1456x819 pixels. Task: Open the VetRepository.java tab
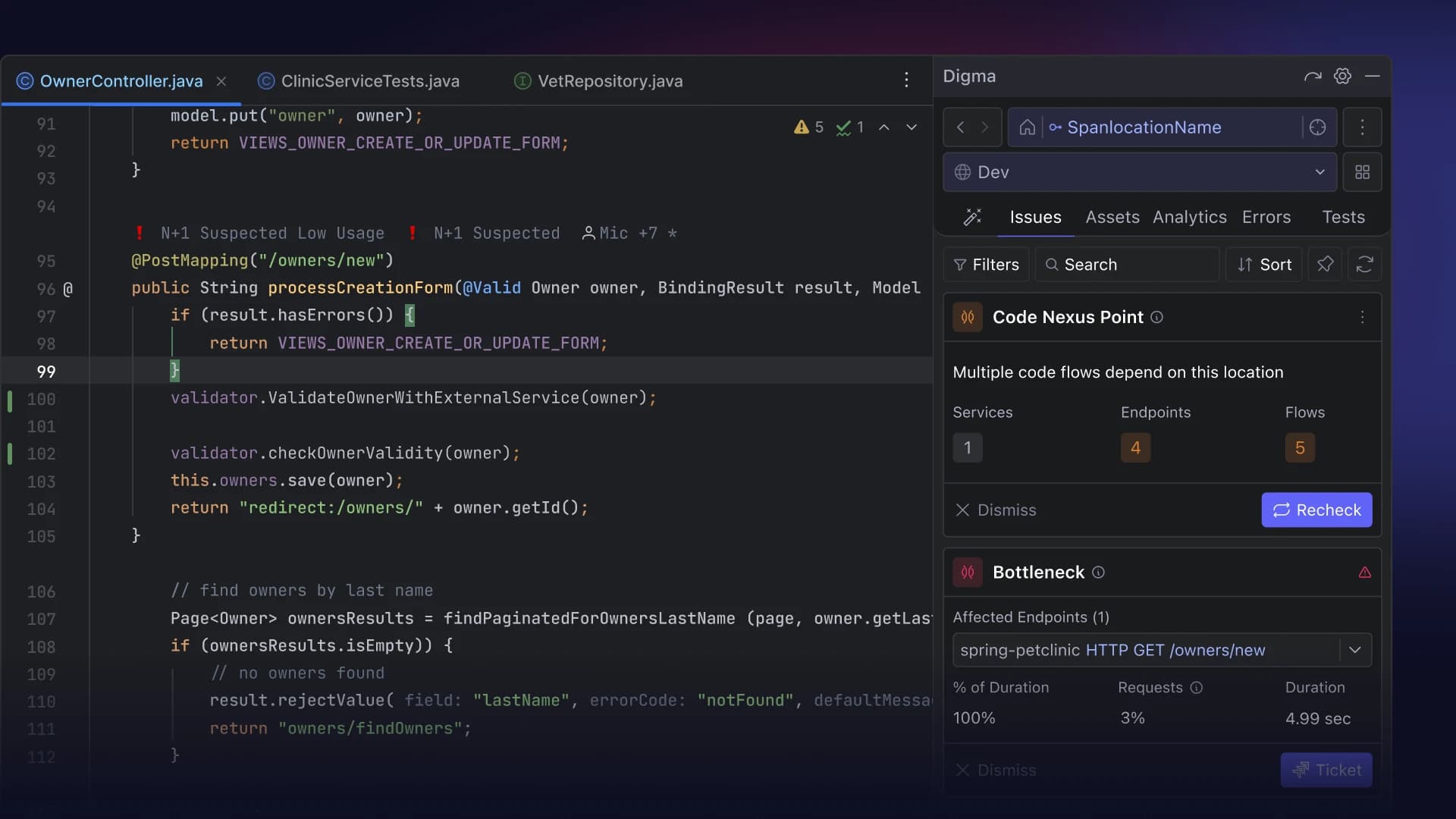point(598,81)
